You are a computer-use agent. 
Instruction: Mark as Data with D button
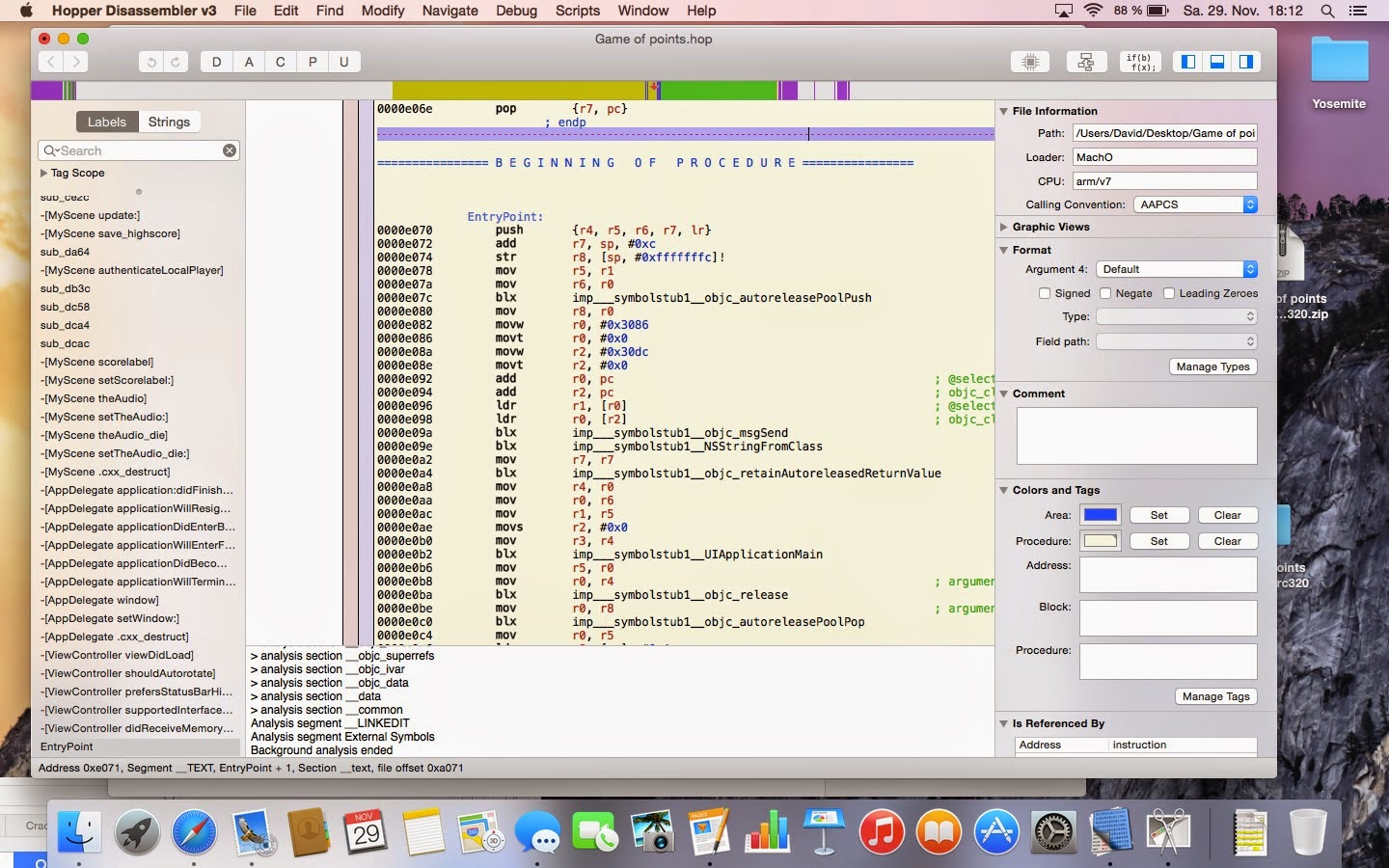click(x=216, y=62)
